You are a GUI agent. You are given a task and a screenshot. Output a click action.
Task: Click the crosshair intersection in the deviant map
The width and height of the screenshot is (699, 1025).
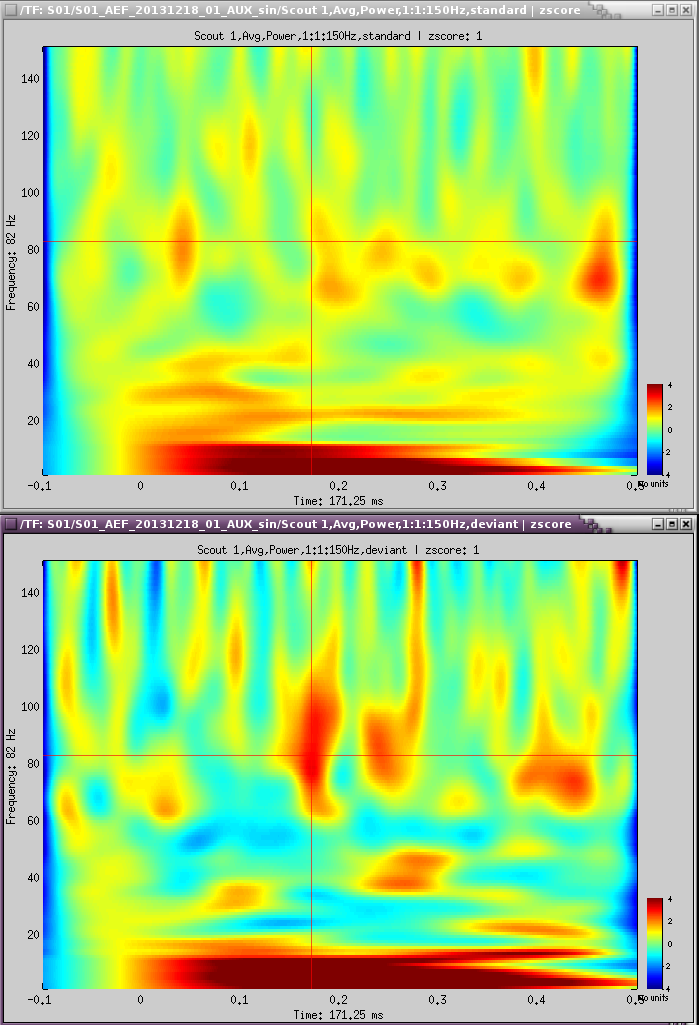(x=312, y=755)
